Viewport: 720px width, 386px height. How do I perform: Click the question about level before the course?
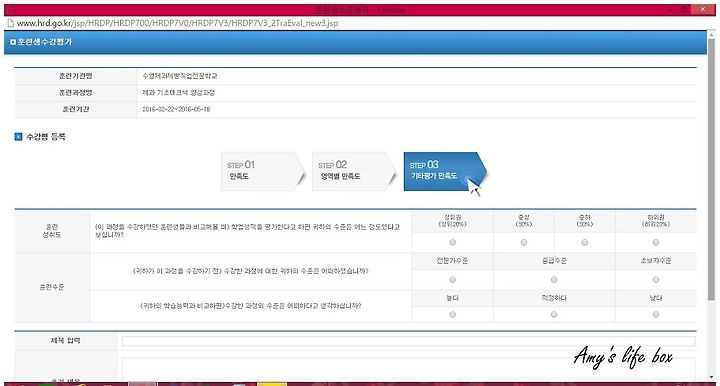click(251, 271)
